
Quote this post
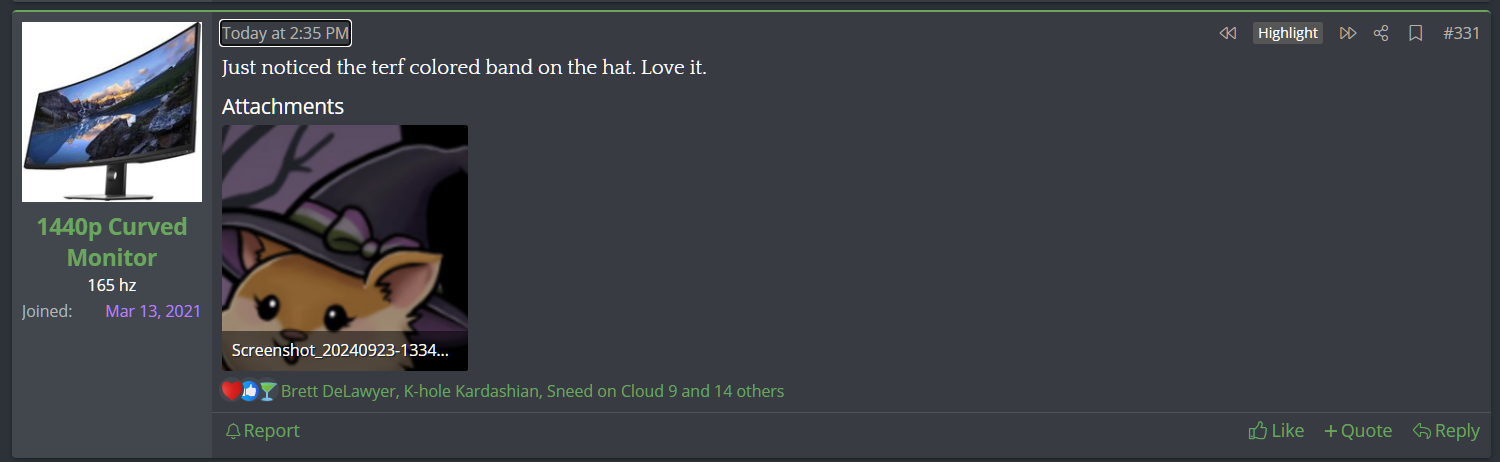tap(1358, 431)
